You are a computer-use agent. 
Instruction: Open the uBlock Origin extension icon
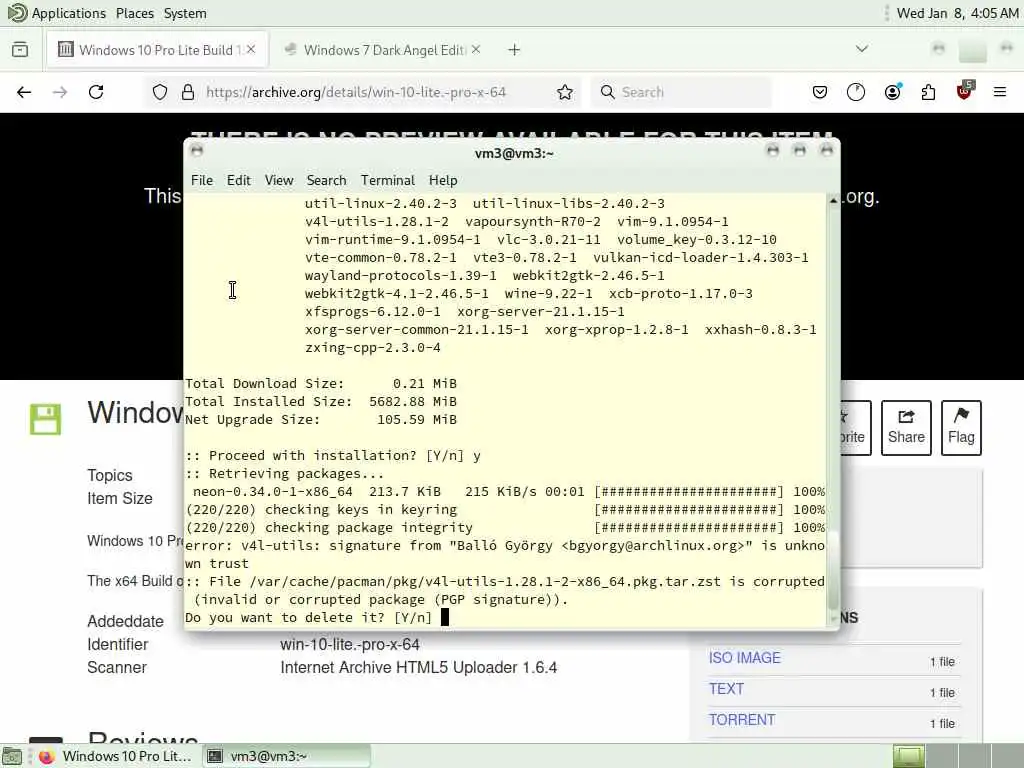tap(965, 91)
